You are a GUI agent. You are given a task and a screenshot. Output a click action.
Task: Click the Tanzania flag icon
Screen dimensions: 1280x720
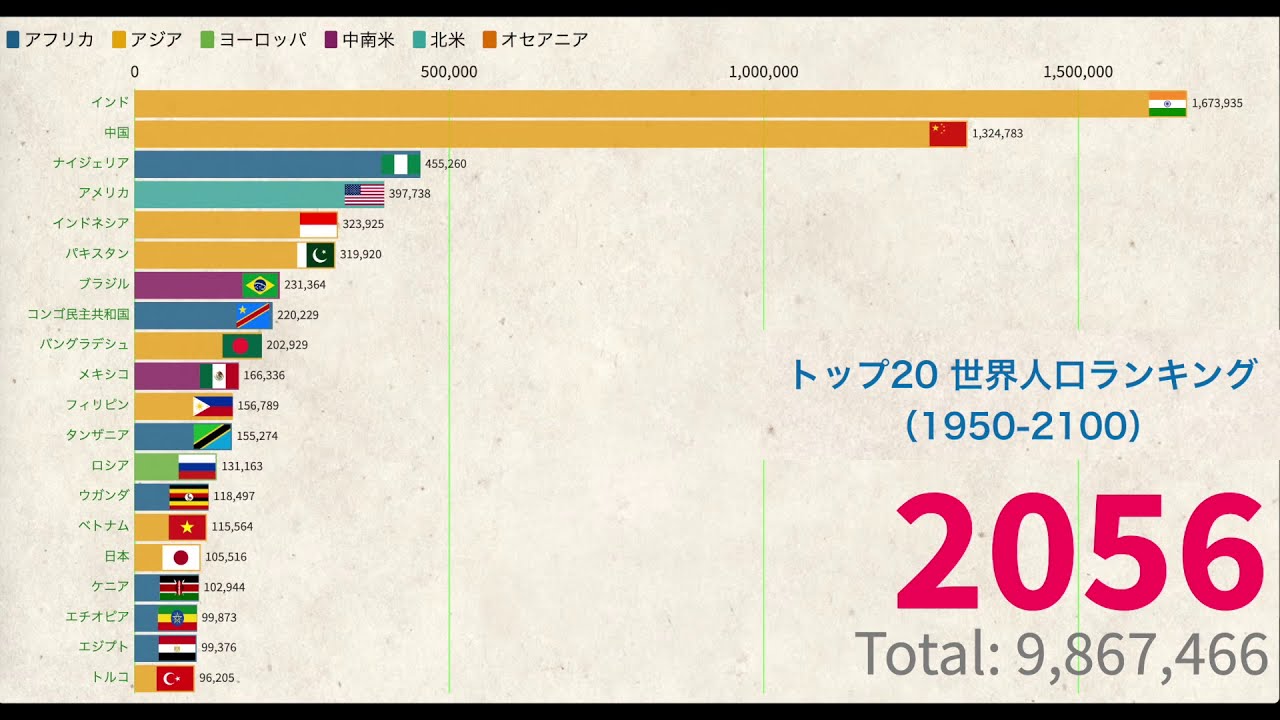(212, 436)
